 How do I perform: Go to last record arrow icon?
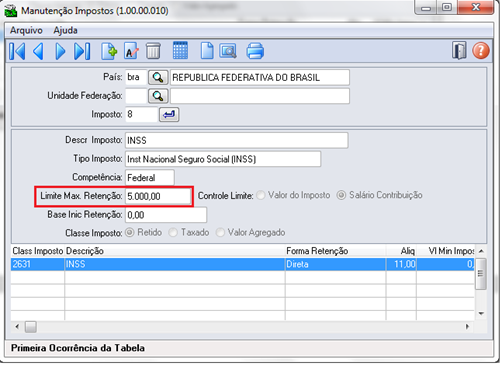click(x=82, y=51)
